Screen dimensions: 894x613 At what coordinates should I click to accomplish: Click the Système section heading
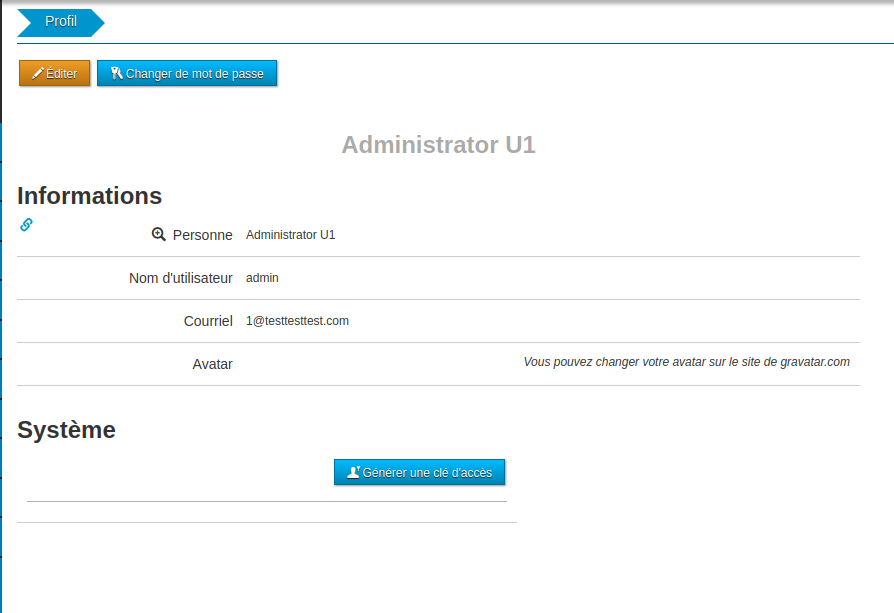(66, 430)
